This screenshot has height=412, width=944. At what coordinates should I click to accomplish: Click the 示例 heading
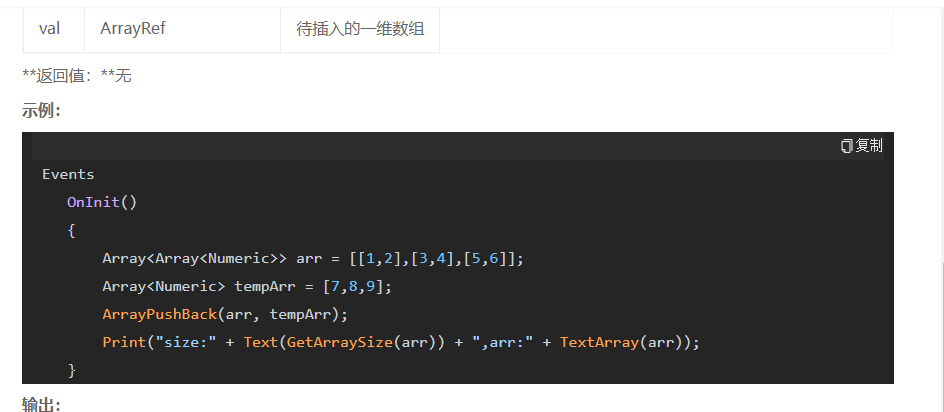click(42, 111)
